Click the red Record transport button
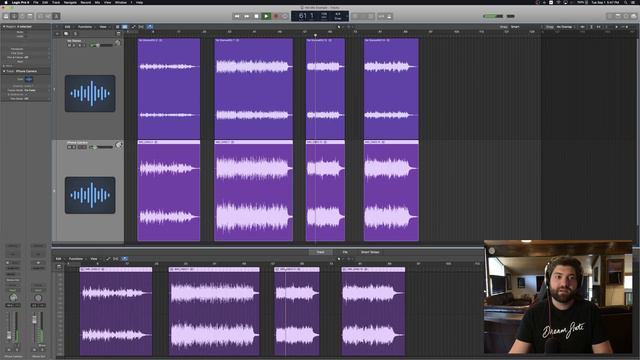This screenshot has width=640, height=360. (x=276, y=16)
